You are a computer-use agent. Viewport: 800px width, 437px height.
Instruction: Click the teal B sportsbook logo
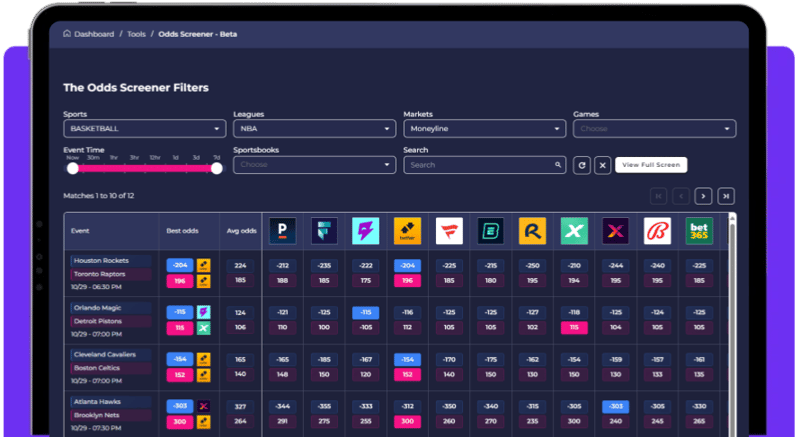[x=491, y=231]
